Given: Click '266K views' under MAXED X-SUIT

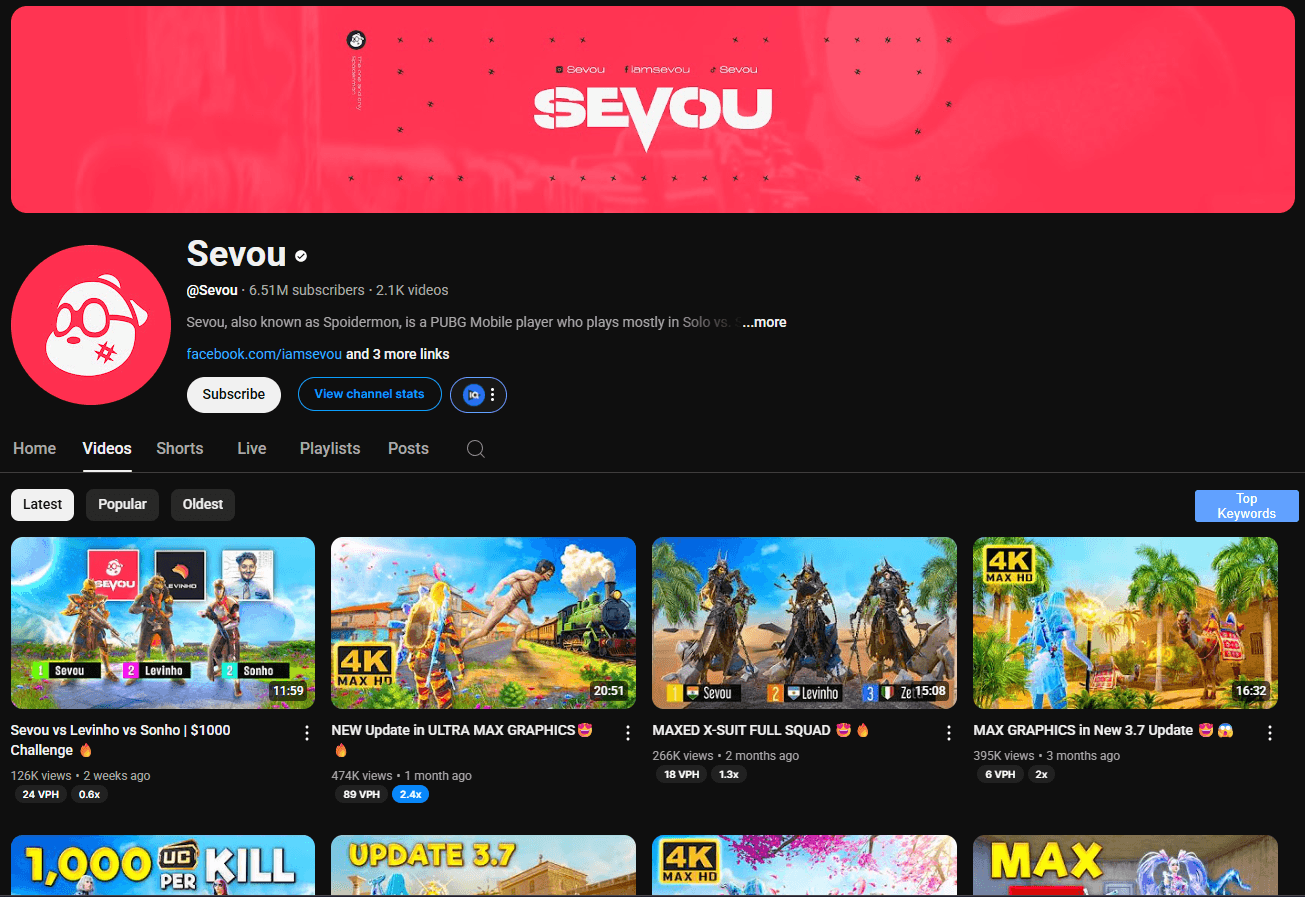Looking at the screenshot, I should [683, 755].
